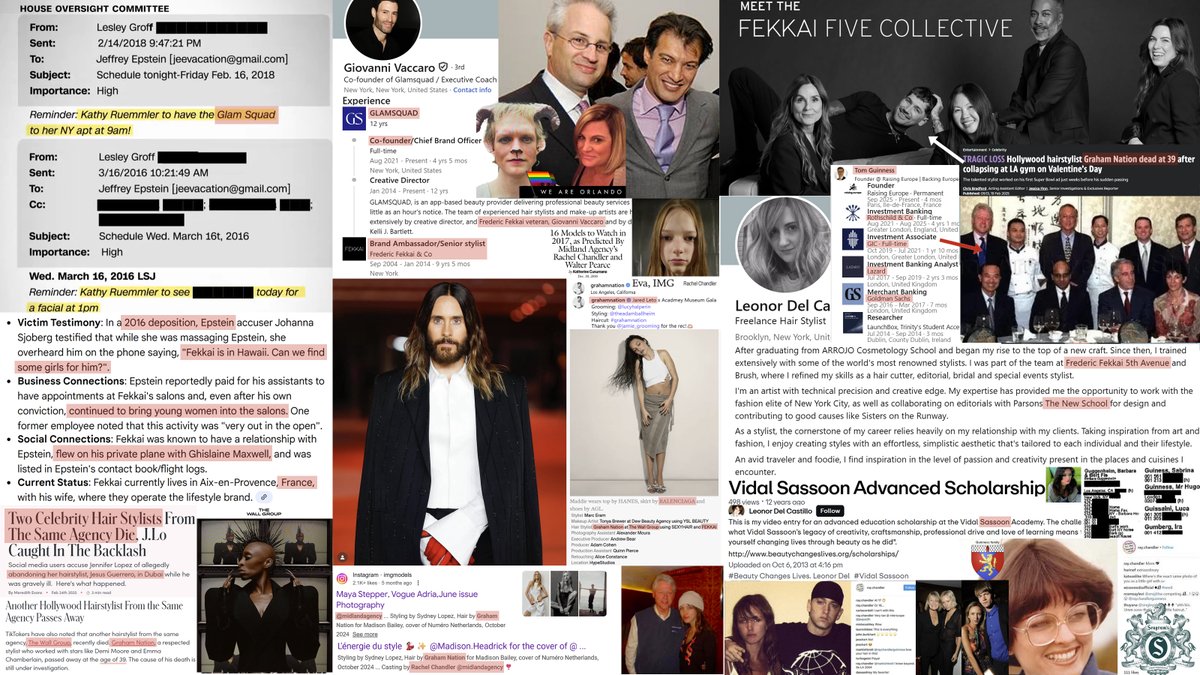Expand 'See more' on the Maya Stepper caption
This screenshot has width=1200, height=675.
point(365,633)
